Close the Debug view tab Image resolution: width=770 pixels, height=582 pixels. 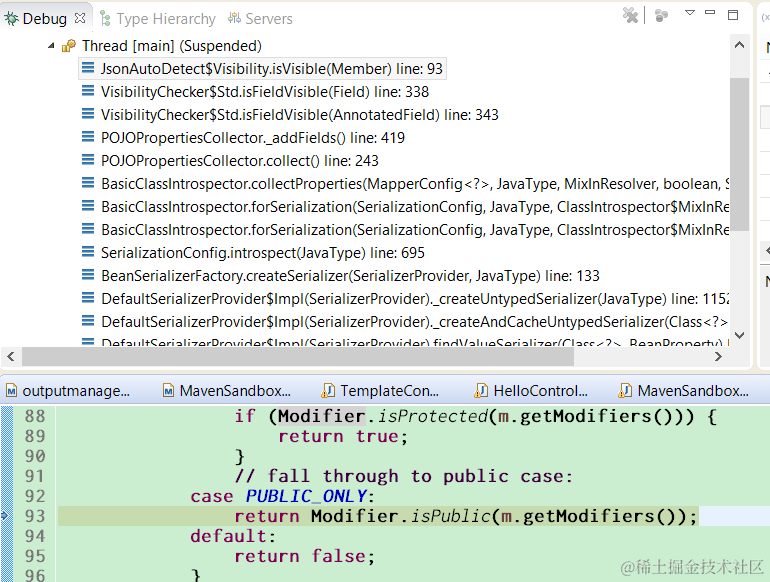click(80, 18)
